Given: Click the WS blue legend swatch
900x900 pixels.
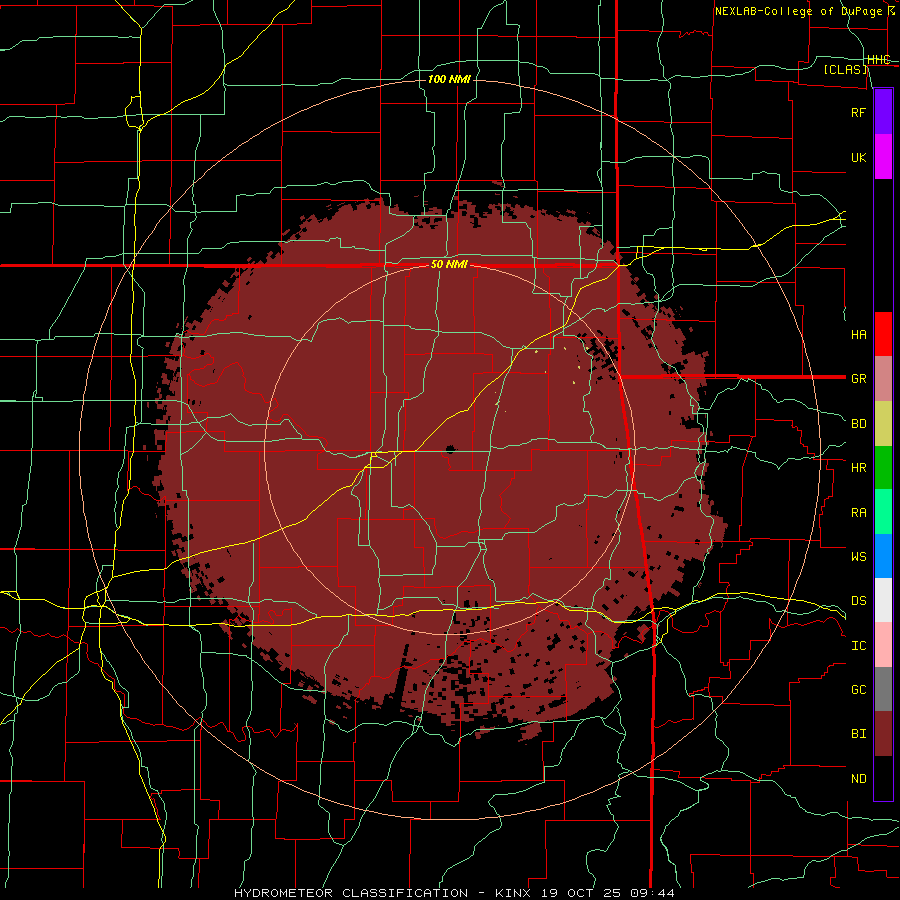Looking at the screenshot, I should pos(883,556).
